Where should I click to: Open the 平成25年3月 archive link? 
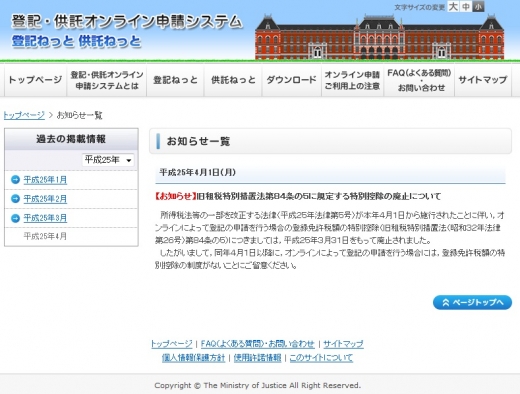coord(45,218)
